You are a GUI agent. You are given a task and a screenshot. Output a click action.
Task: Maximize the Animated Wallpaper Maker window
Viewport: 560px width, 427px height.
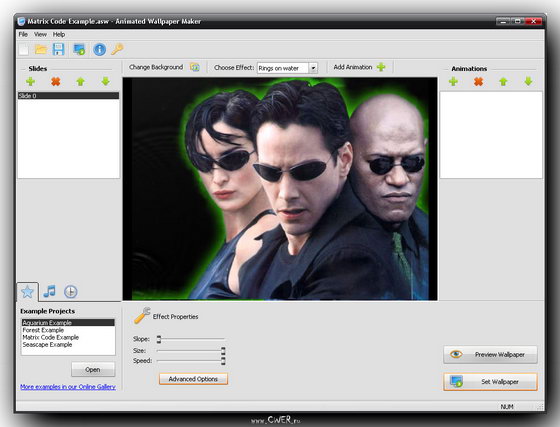(518, 21)
